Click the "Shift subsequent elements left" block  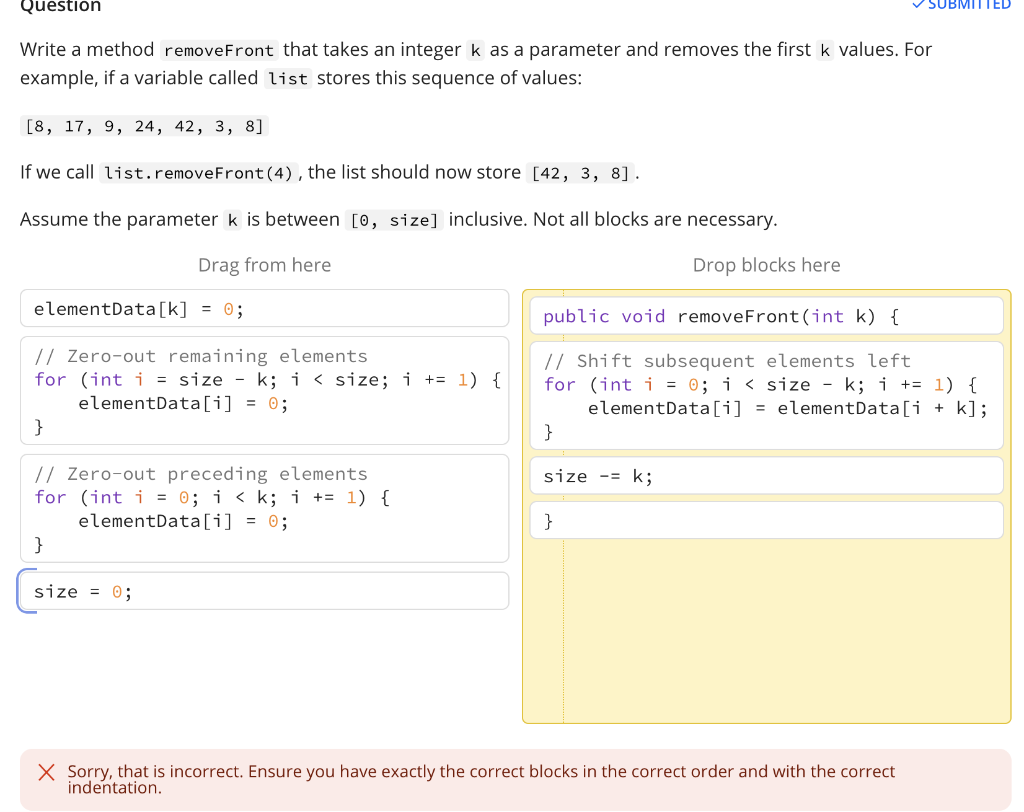coord(766,395)
